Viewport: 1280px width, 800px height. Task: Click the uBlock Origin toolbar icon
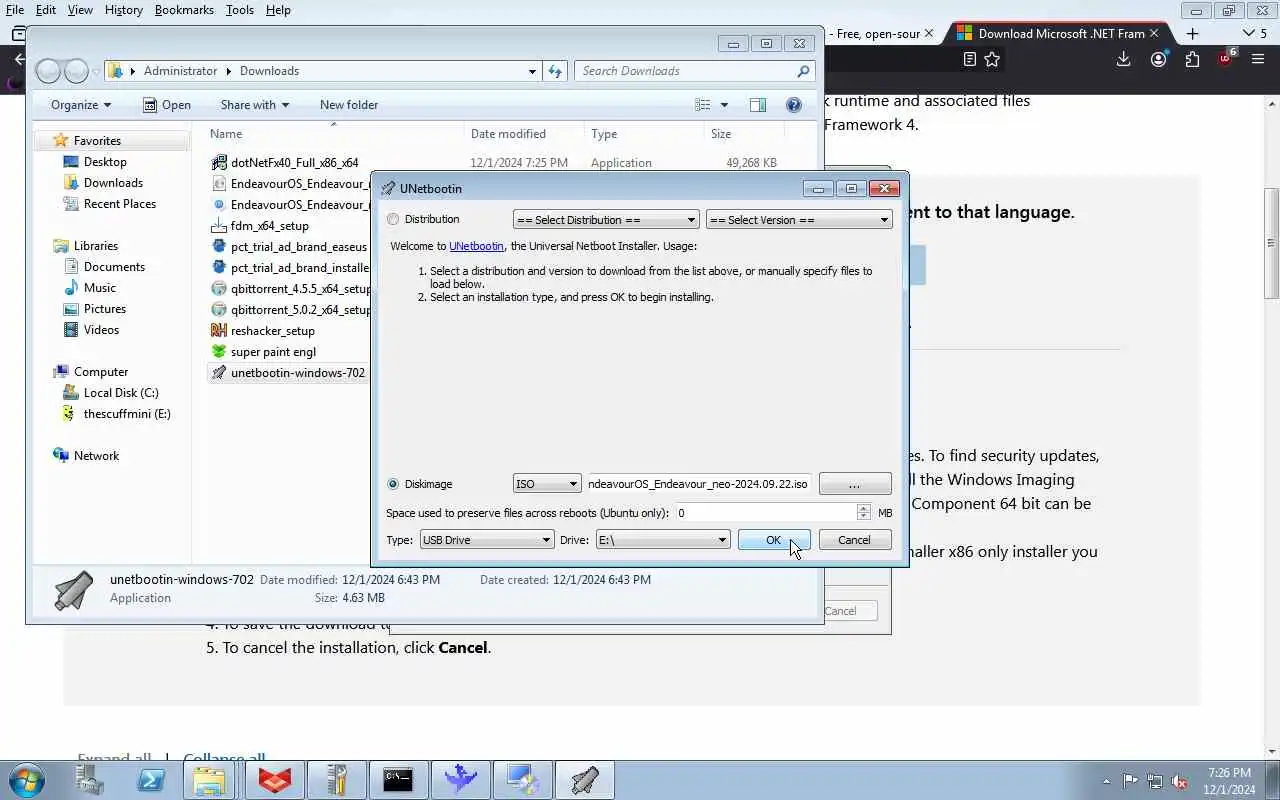(x=1226, y=58)
